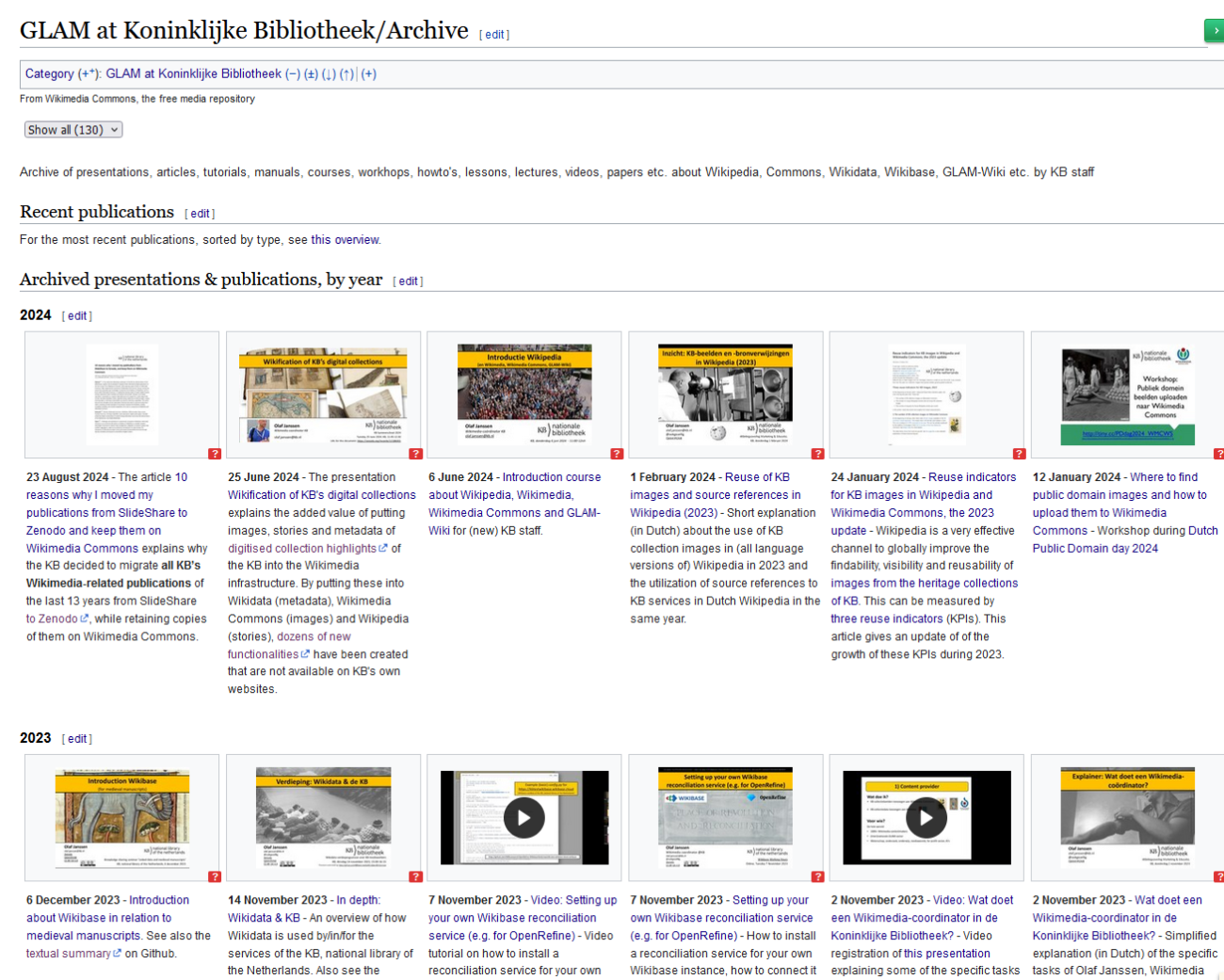Viewport: 1224px width, 980px height.
Task: Open 'Introduction about Wikibase' medieval manuscripts link
Action: [x=107, y=918]
